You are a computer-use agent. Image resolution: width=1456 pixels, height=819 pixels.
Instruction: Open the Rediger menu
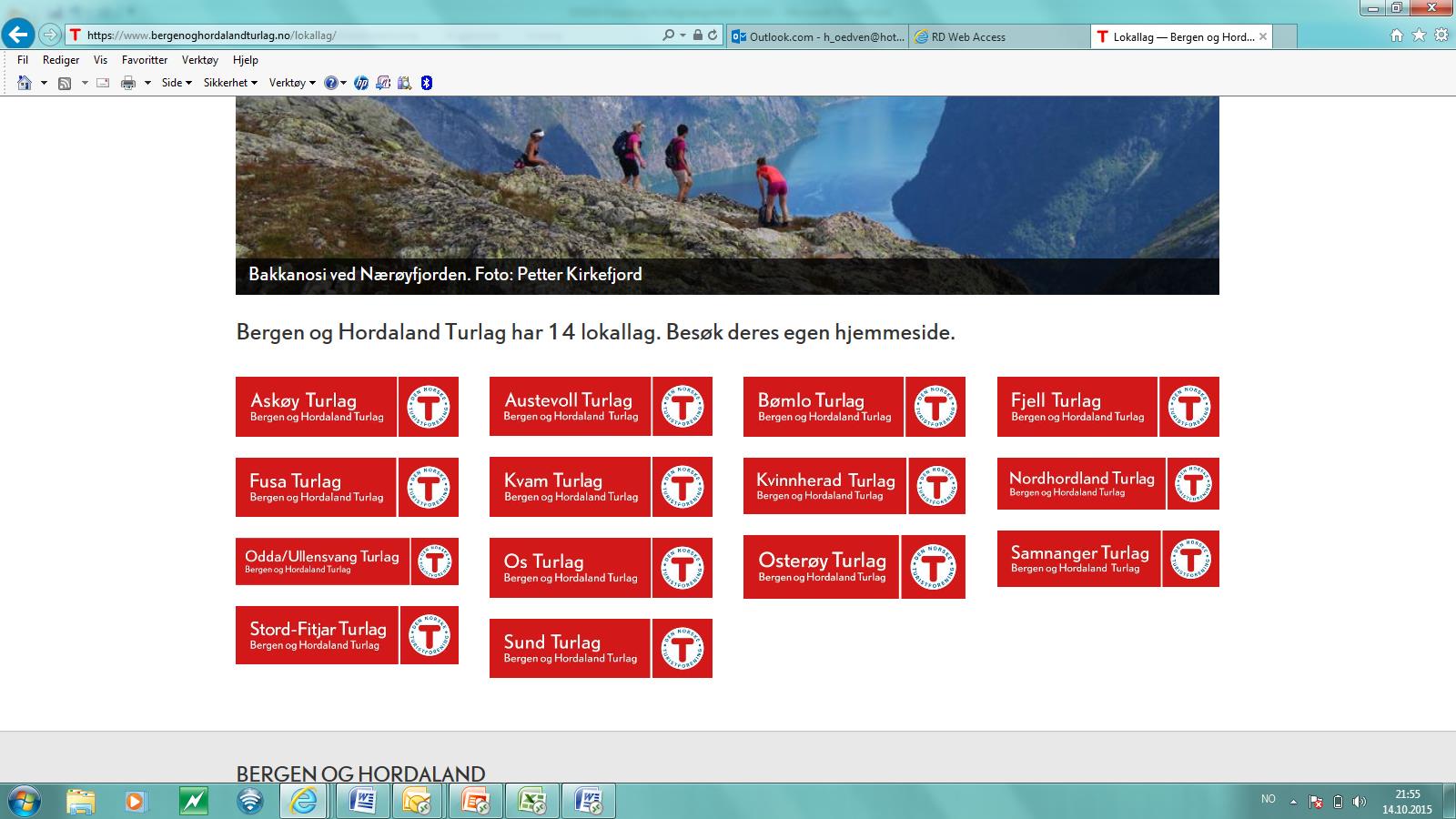(x=61, y=60)
